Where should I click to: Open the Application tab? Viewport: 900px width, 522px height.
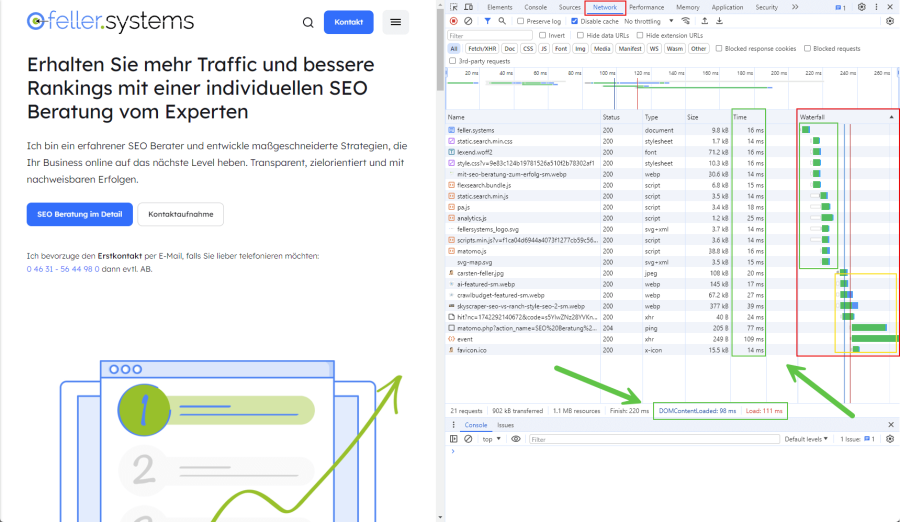click(x=727, y=7)
